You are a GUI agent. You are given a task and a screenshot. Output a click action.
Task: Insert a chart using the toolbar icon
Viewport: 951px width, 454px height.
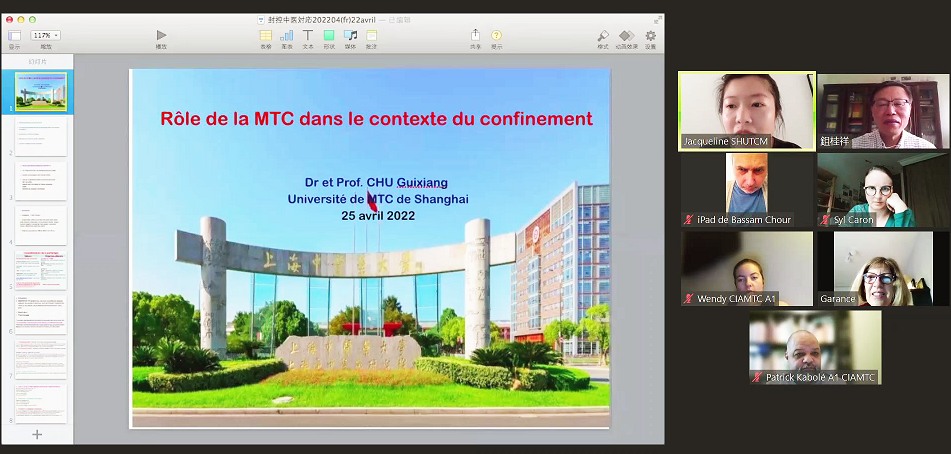click(x=287, y=36)
